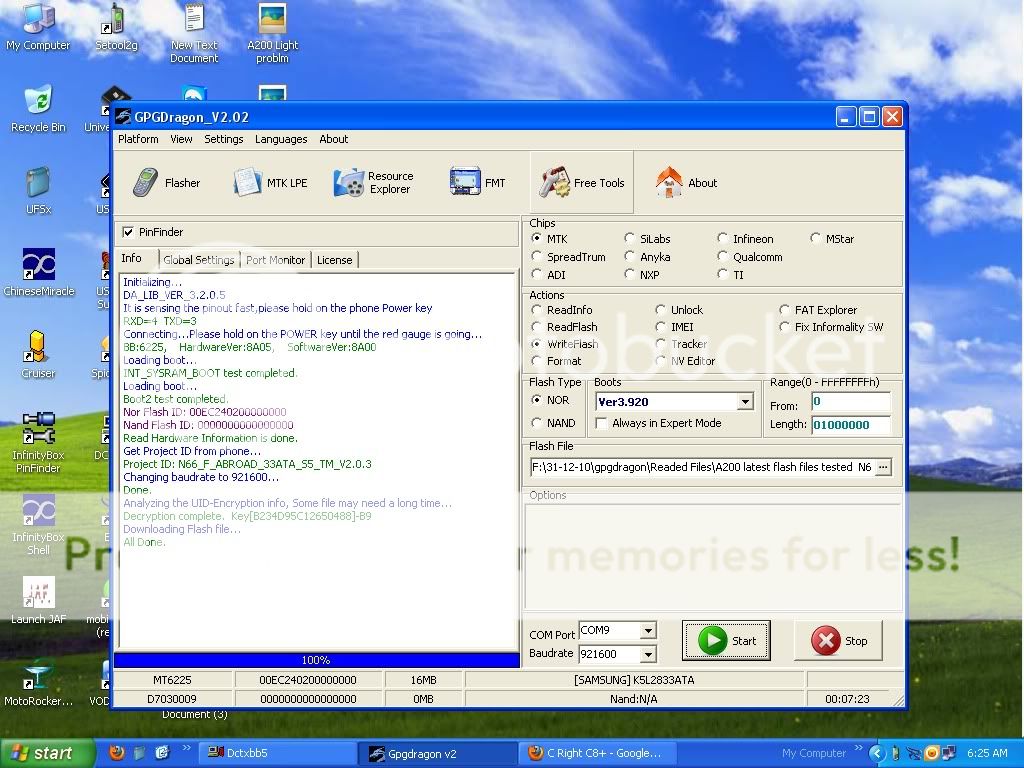Select the MTK chip radio button

click(536, 238)
